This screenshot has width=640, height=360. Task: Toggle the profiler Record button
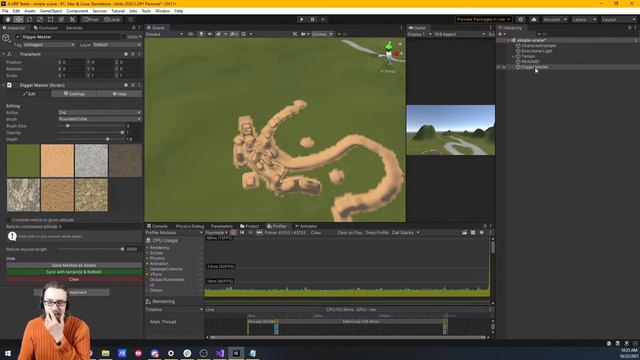pyautogui.click(x=233, y=233)
